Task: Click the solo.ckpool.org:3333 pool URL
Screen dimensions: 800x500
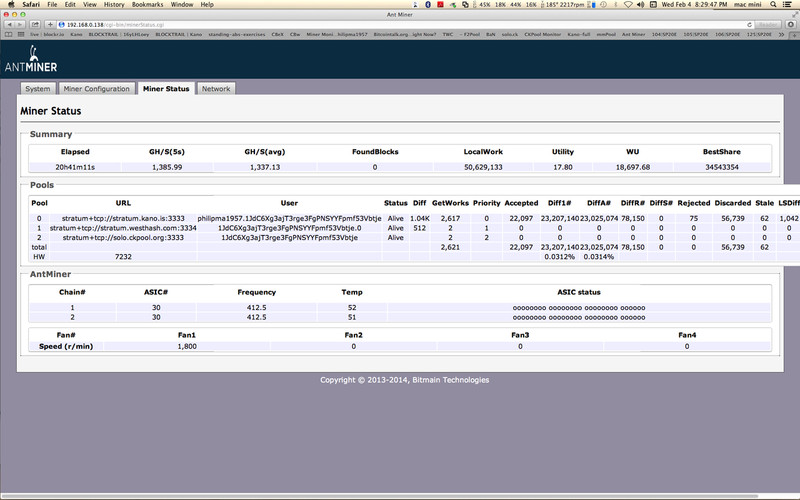Action: click(123, 237)
